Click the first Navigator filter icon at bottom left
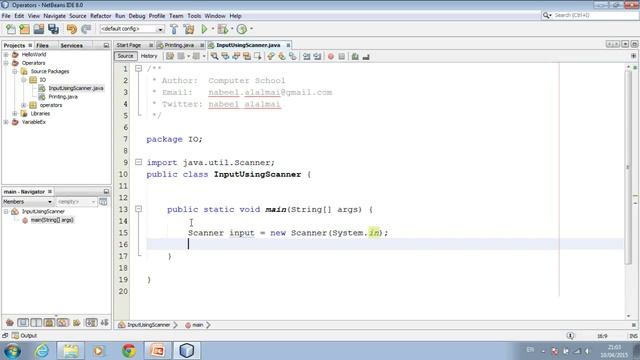The width and height of the screenshot is (640, 360). 9,323
